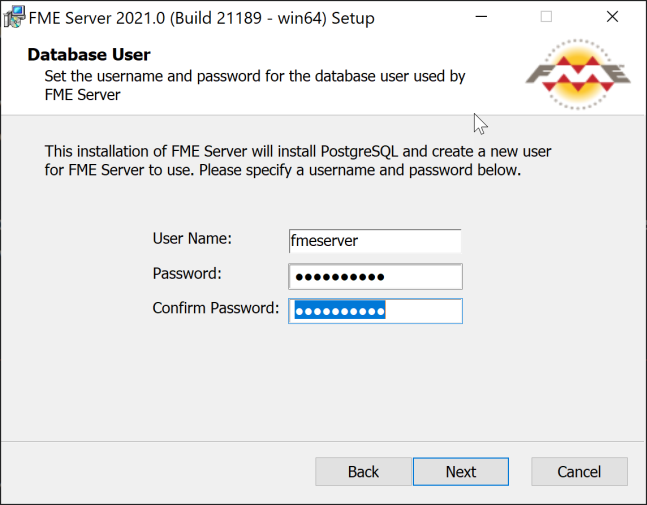Click the Next button
This screenshot has width=647, height=505.
pos(460,472)
